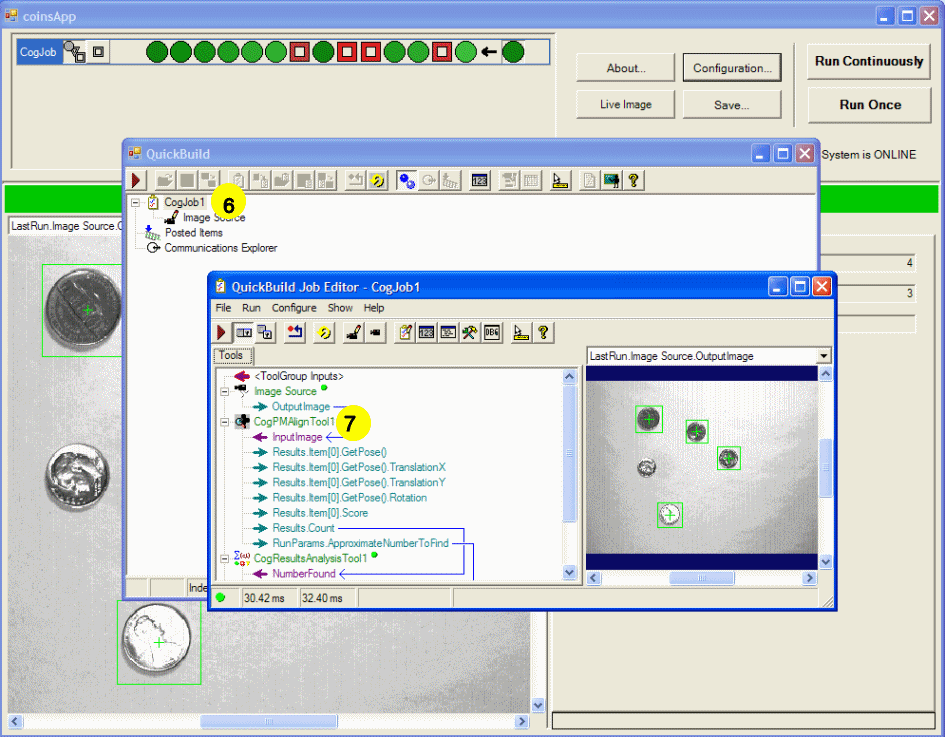Click the CogPMAlignTool1 tool icon in tree

click(x=242, y=422)
